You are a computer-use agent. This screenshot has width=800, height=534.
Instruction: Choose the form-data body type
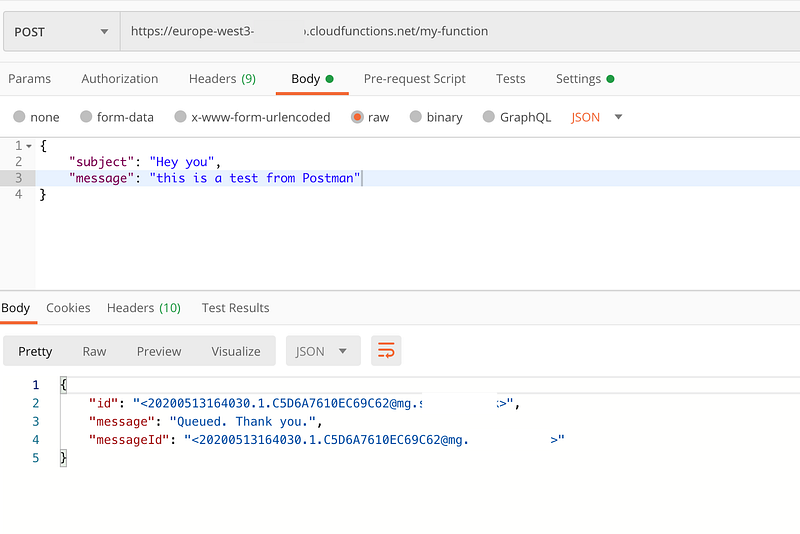86,117
